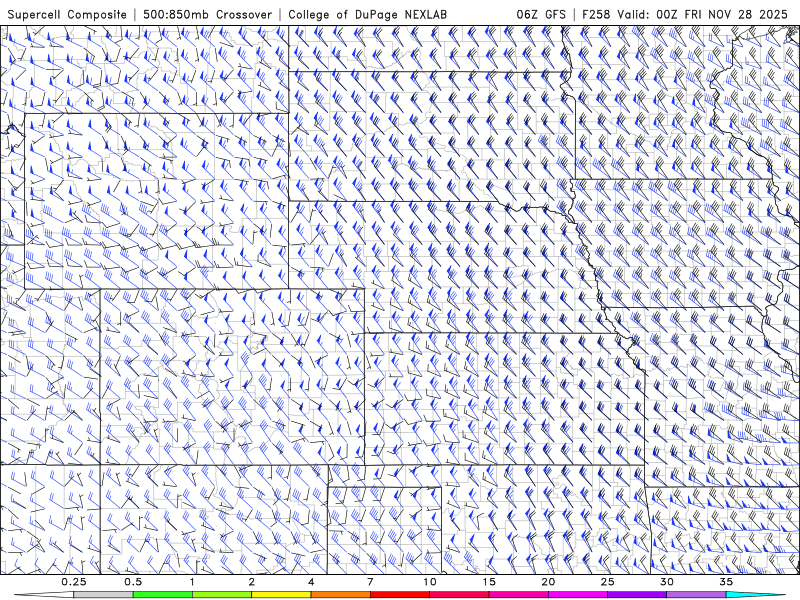Select the scale value 10
This screenshot has height=600, width=800.
(x=430, y=582)
